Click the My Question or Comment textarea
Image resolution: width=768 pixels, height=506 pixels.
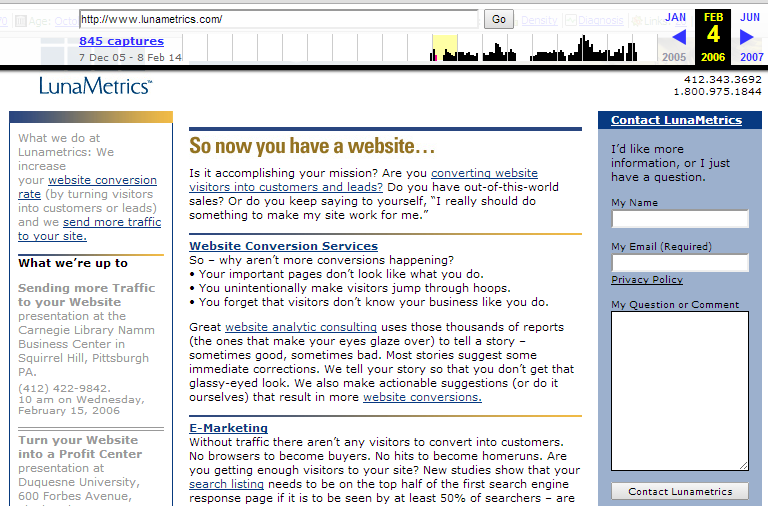(680, 391)
